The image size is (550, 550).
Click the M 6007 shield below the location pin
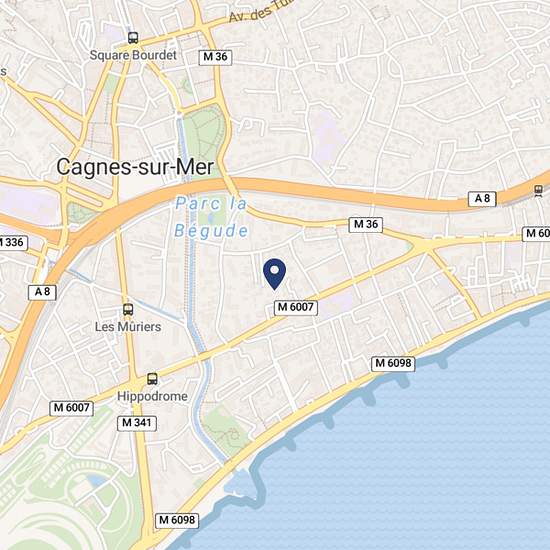click(296, 307)
